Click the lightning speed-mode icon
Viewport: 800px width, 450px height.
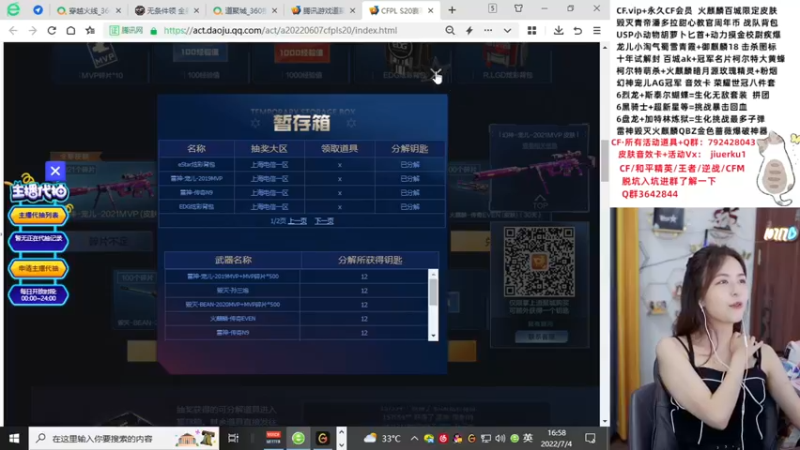pos(469,31)
